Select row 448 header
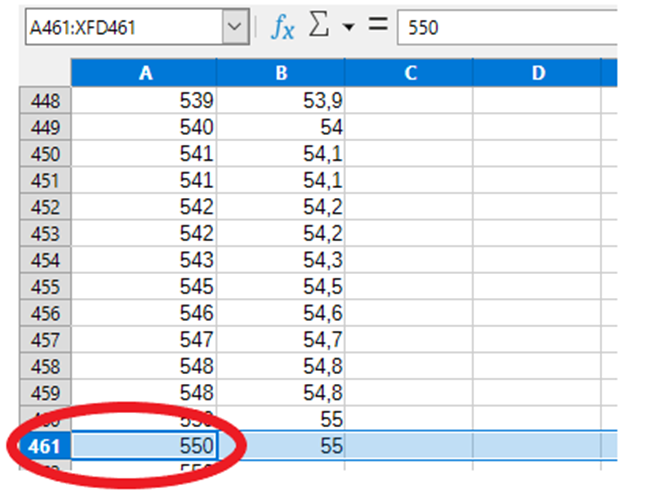The width and height of the screenshot is (658, 497). click(x=45, y=100)
